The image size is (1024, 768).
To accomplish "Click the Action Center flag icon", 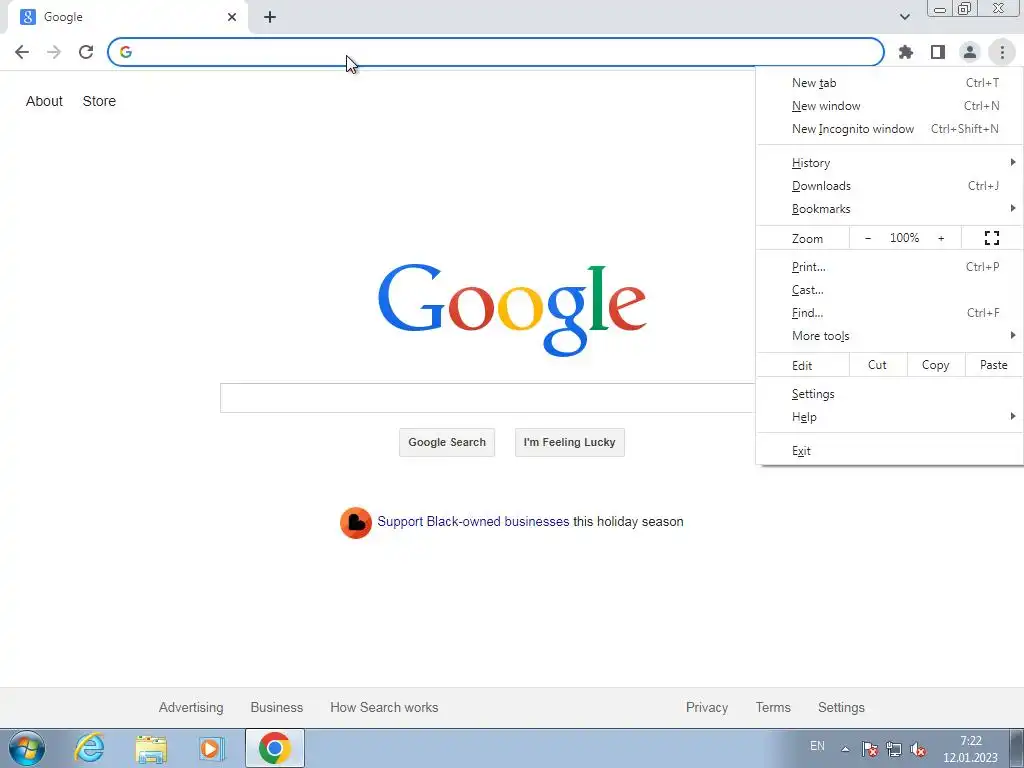I will 869,749.
